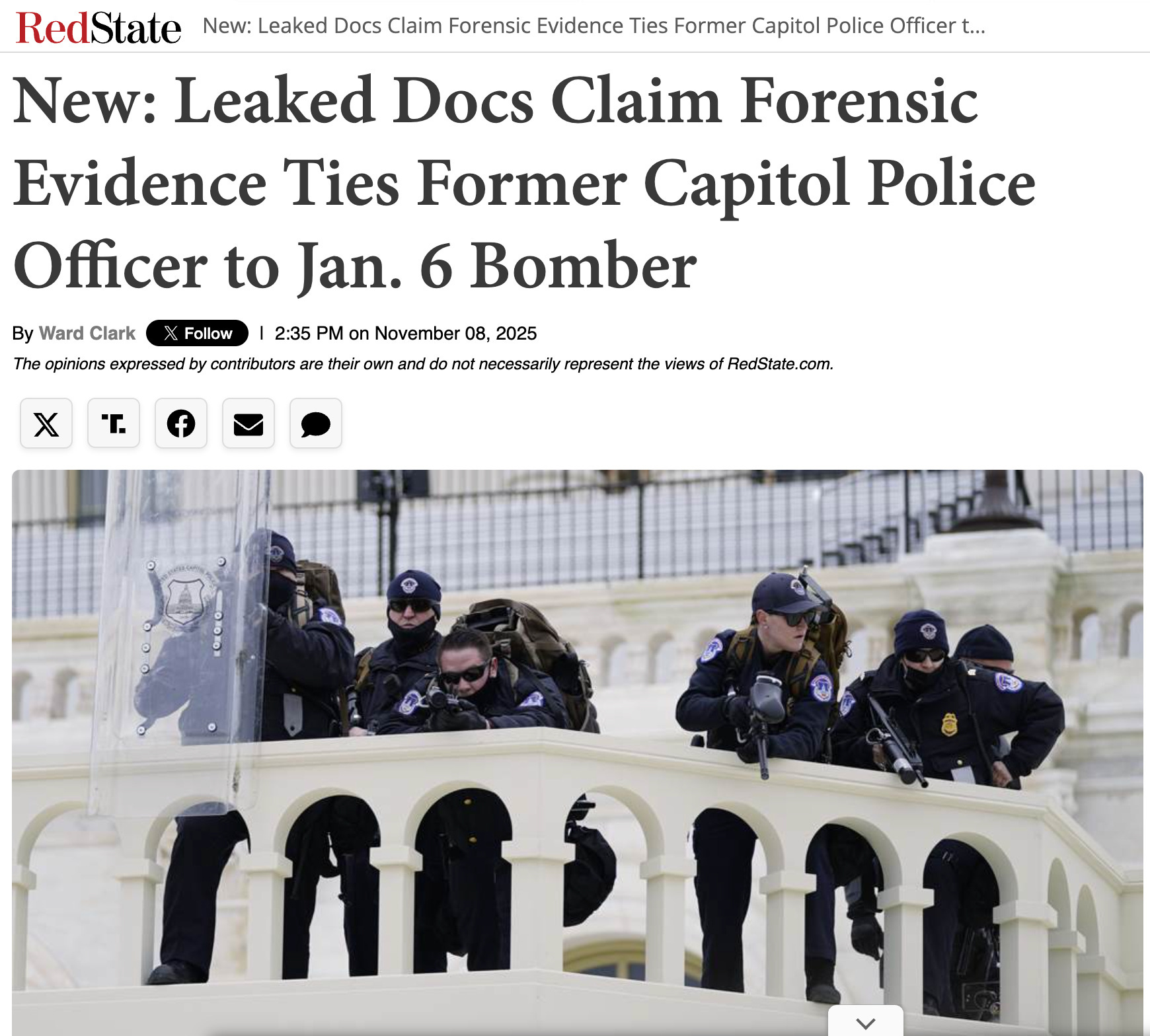Click the publication date November 08, 2025
1150x1036 pixels.
pyautogui.click(x=455, y=333)
